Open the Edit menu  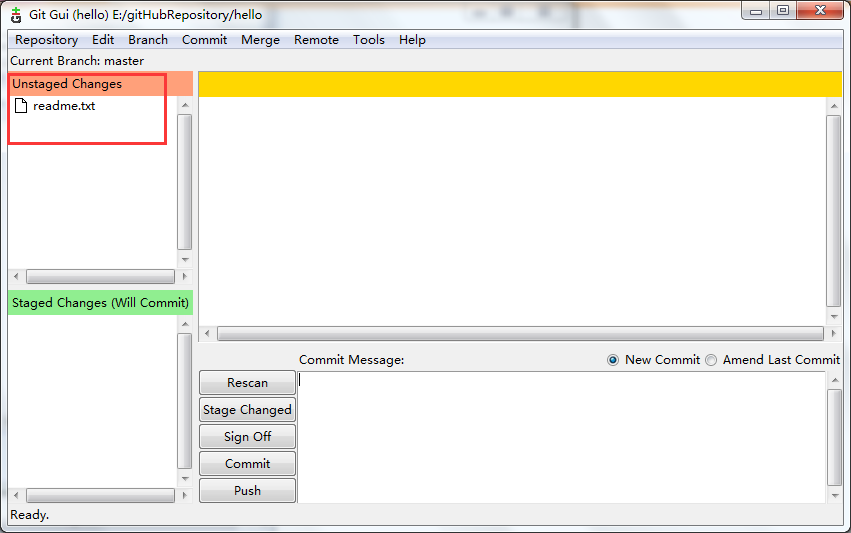pos(103,40)
